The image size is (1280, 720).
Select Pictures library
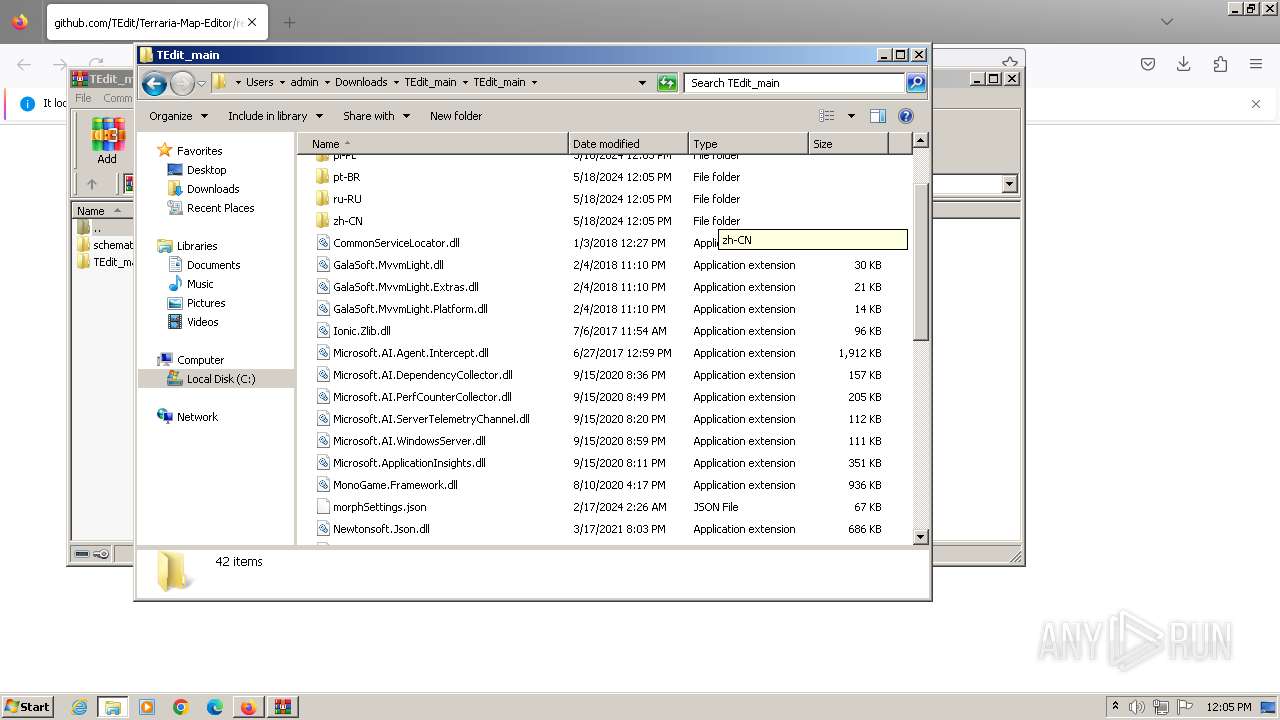(x=206, y=303)
